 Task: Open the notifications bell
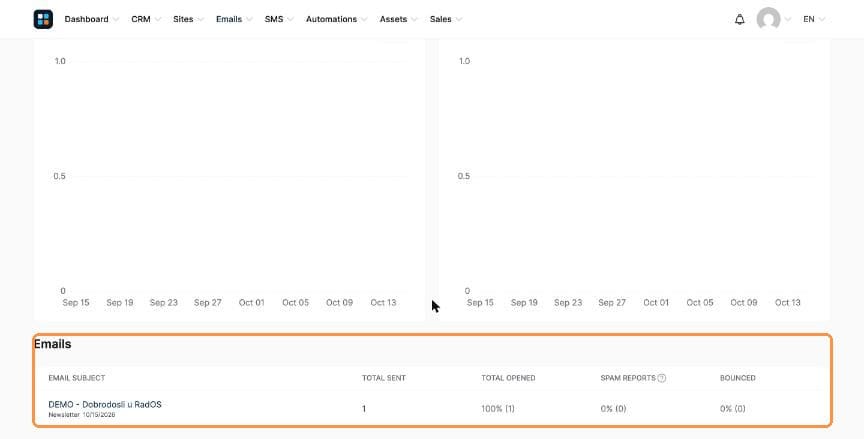click(x=739, y=19)
